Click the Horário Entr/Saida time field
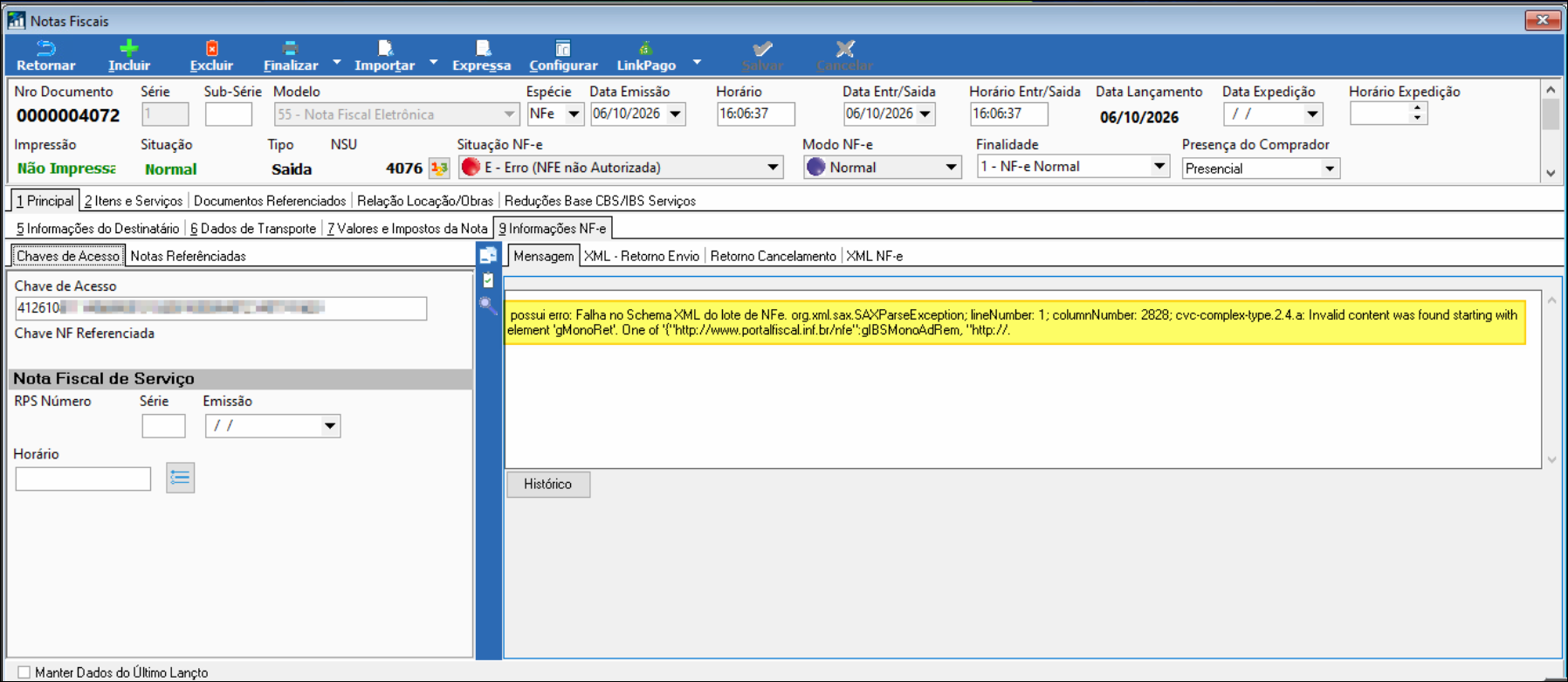 [1008, 114]
